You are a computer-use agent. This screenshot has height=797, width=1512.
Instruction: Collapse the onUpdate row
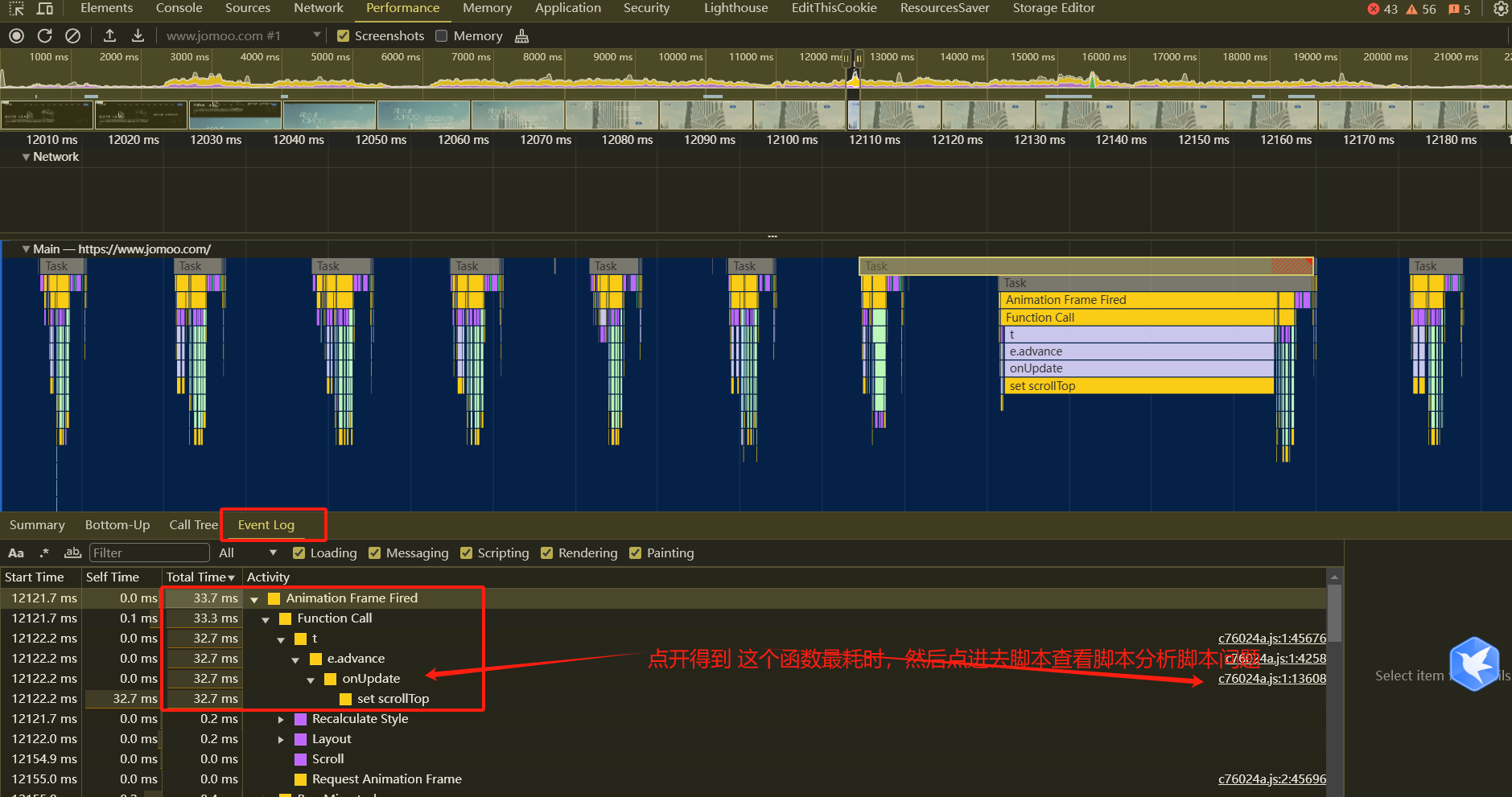coord(311,680)
